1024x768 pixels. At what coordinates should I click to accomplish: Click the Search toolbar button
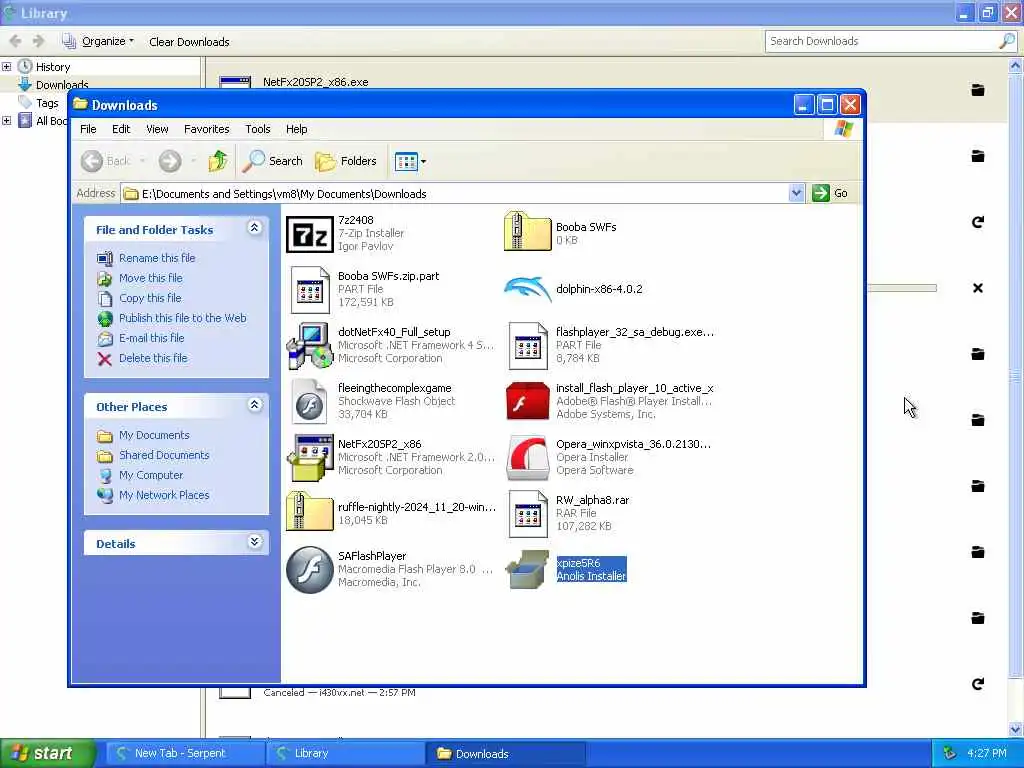click(x=272, y=161)
